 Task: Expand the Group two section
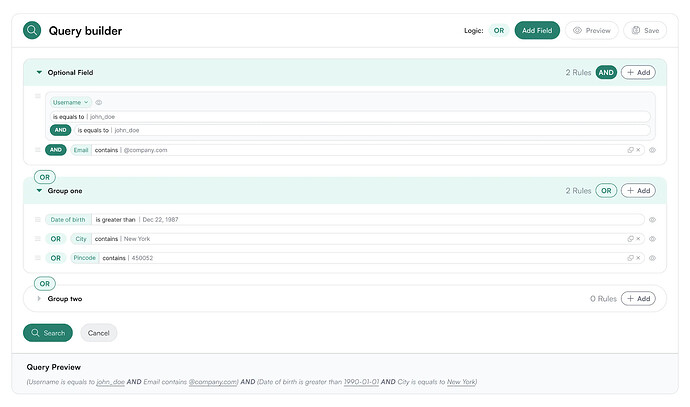pyautogui.click(x=39, y=298)
